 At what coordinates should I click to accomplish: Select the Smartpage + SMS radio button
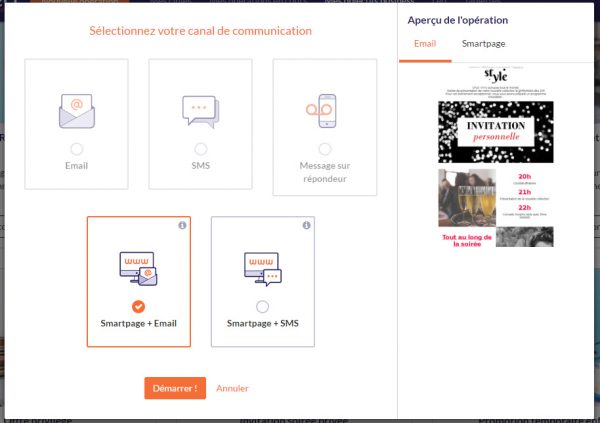click(262, 307)
